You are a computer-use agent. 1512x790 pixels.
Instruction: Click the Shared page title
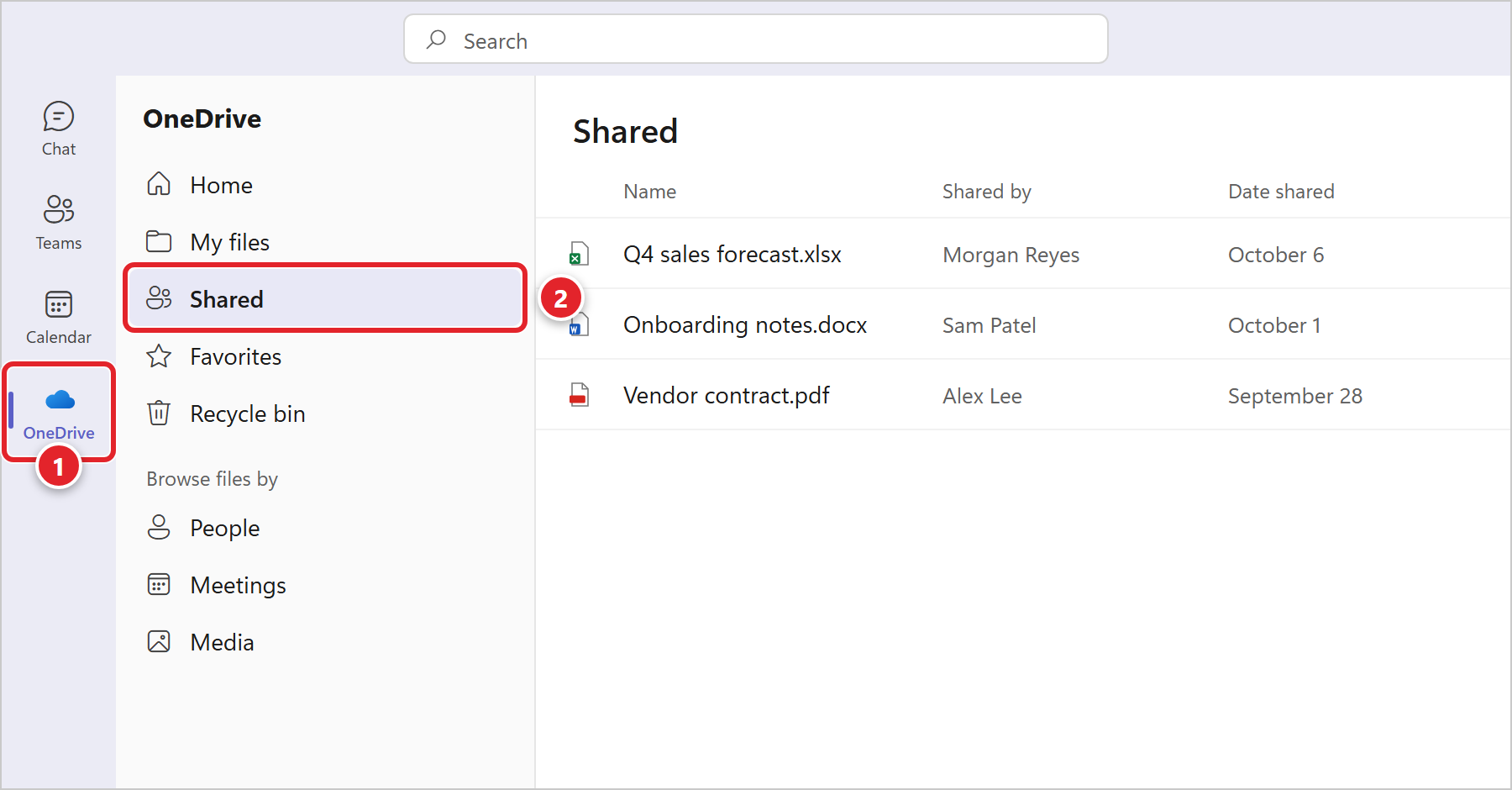625,131
